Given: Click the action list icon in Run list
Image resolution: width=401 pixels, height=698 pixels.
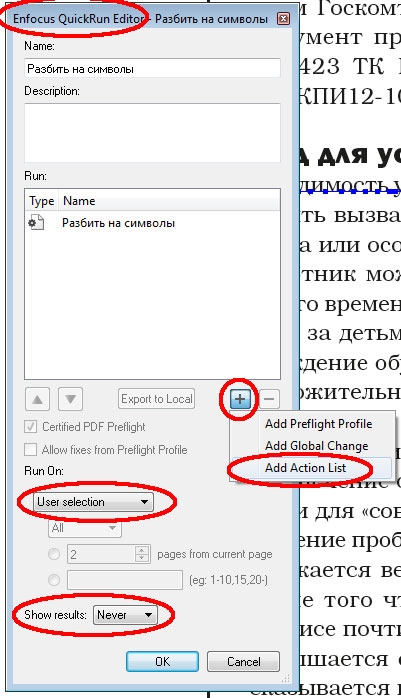Looking at the screenshot, I should [36, 222].
